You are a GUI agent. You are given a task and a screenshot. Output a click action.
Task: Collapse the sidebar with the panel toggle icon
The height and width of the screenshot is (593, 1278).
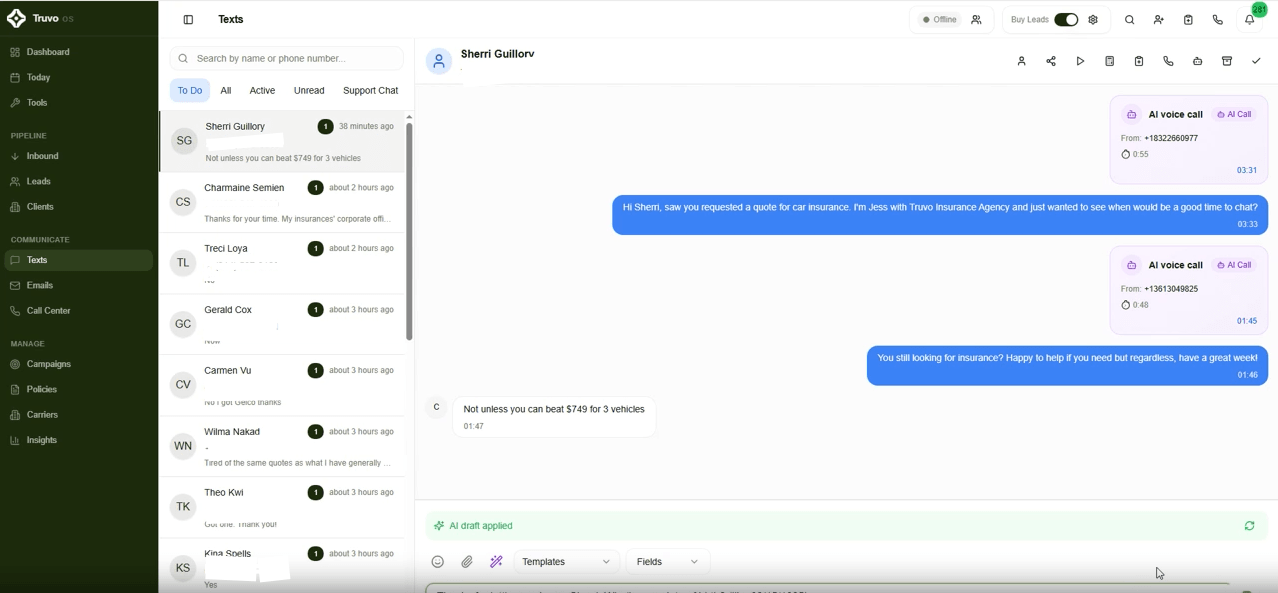[188, 19]
